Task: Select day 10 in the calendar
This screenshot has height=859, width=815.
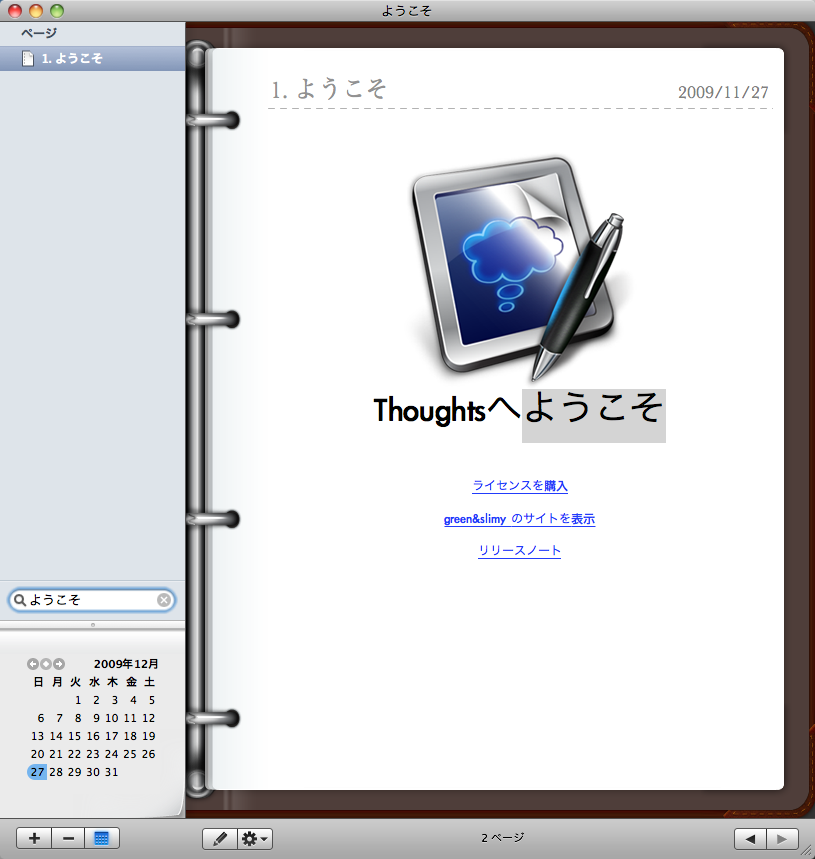Action: pyautogui.click(x=112, y=718)
